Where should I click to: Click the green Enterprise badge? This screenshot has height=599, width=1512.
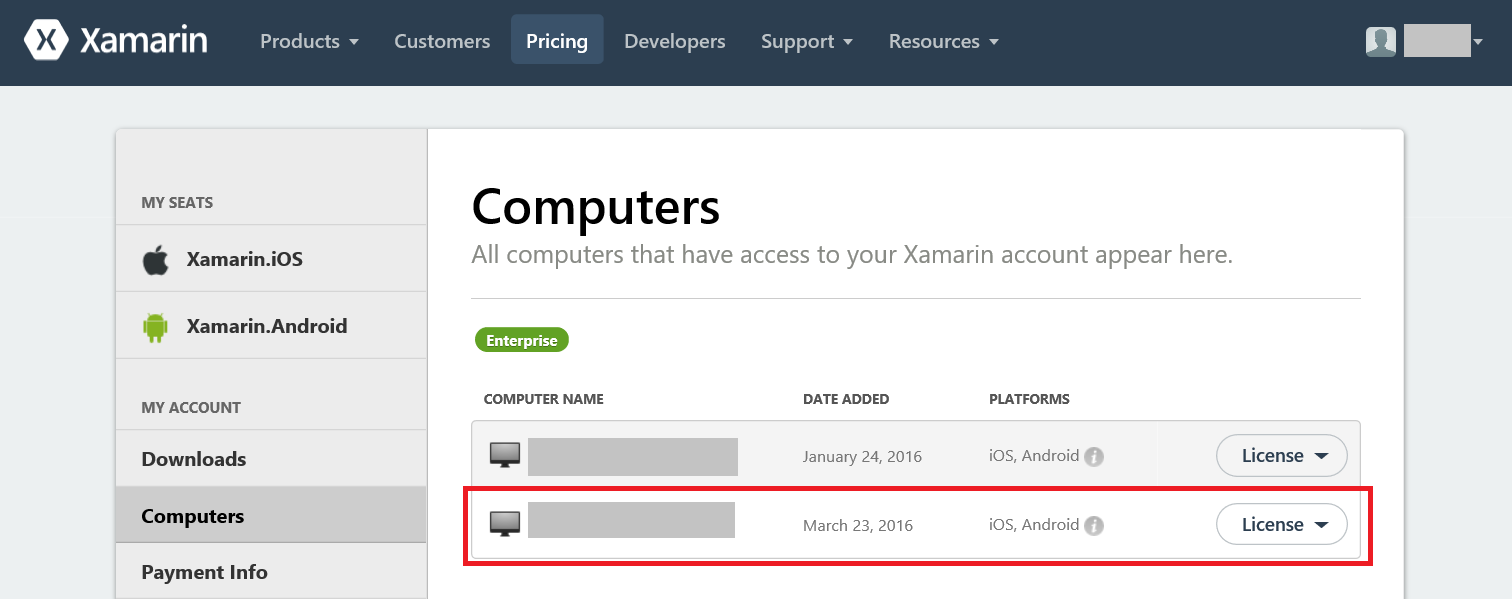click(x=522, y=340)
